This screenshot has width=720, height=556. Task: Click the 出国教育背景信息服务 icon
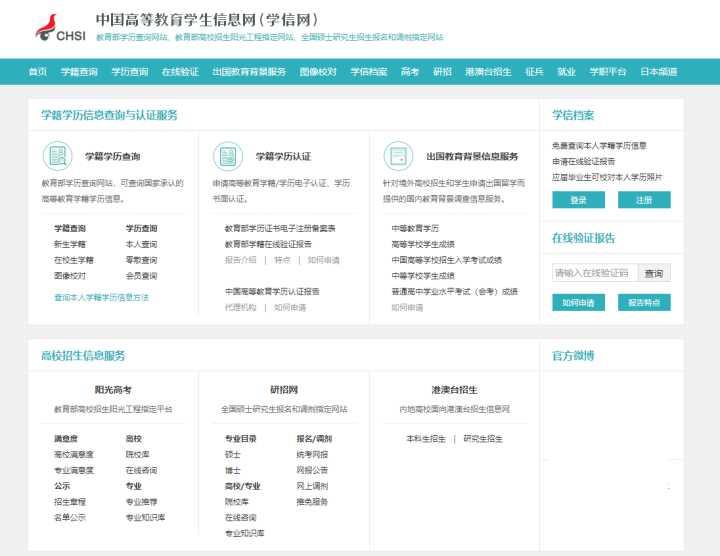click(x=398, y=156)
